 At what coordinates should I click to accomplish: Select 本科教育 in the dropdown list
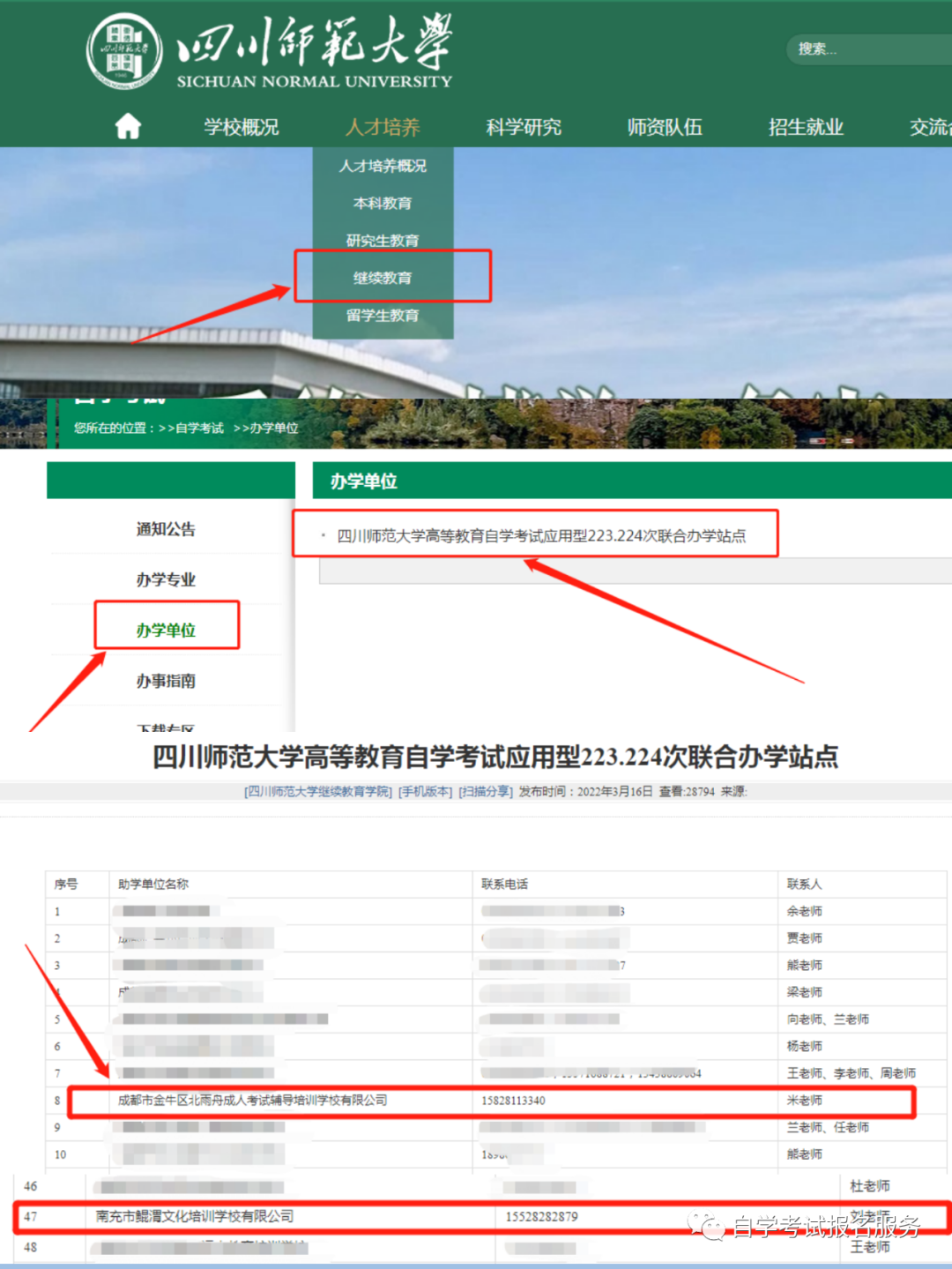click(x=383, y=203)
